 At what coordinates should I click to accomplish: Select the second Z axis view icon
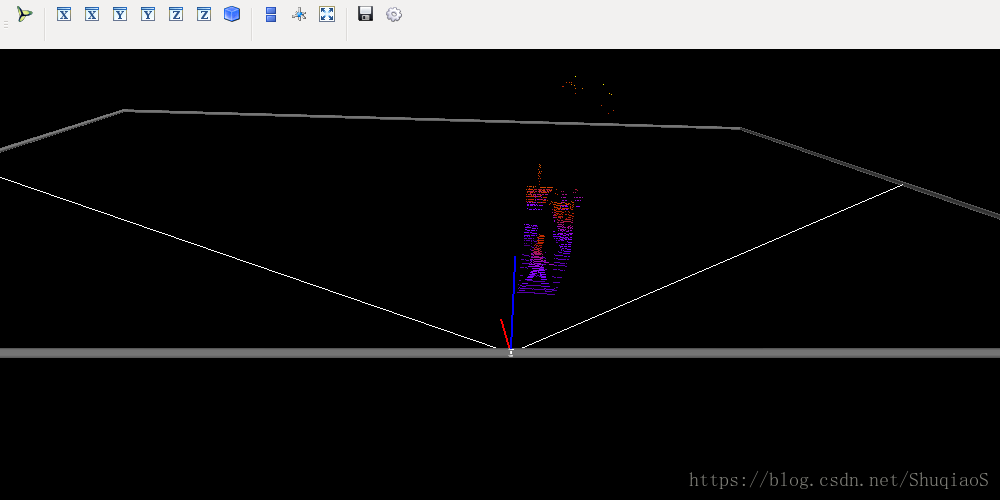pos(204,14)
